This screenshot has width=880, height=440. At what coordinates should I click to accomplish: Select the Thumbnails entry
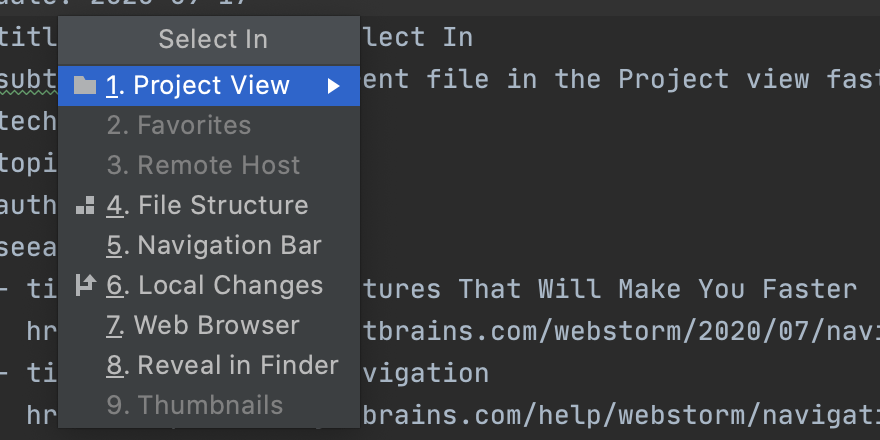(x=194, y=405)
